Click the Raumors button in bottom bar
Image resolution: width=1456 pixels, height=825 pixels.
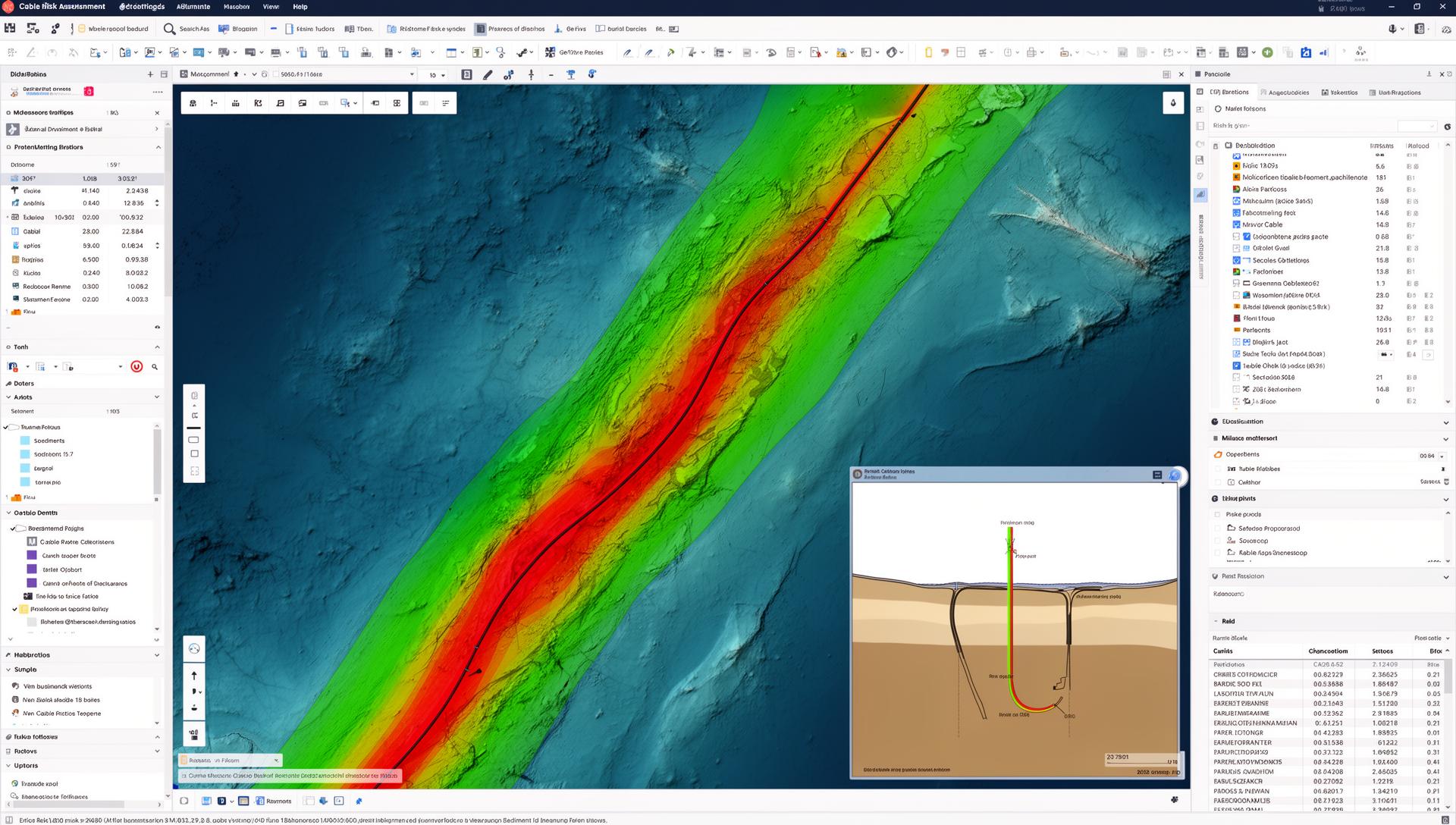[x=274, y=801]
